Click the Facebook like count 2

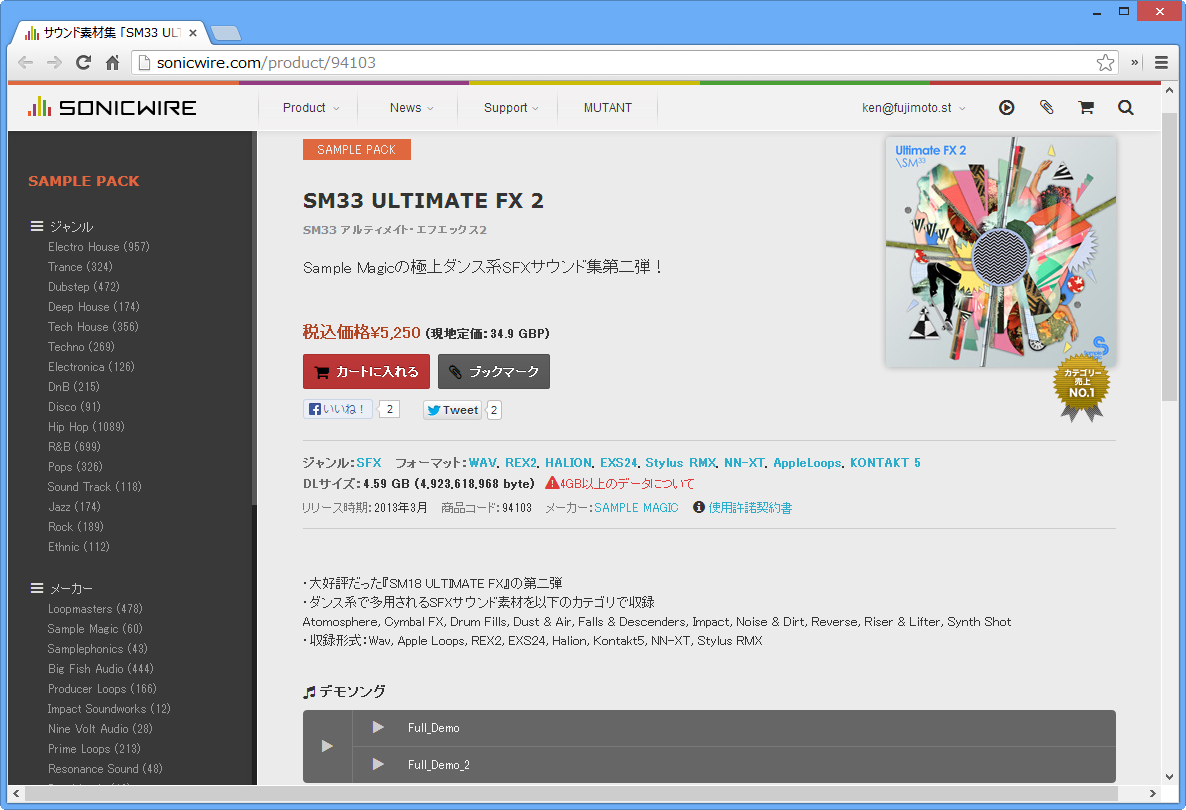coord(390,409)
